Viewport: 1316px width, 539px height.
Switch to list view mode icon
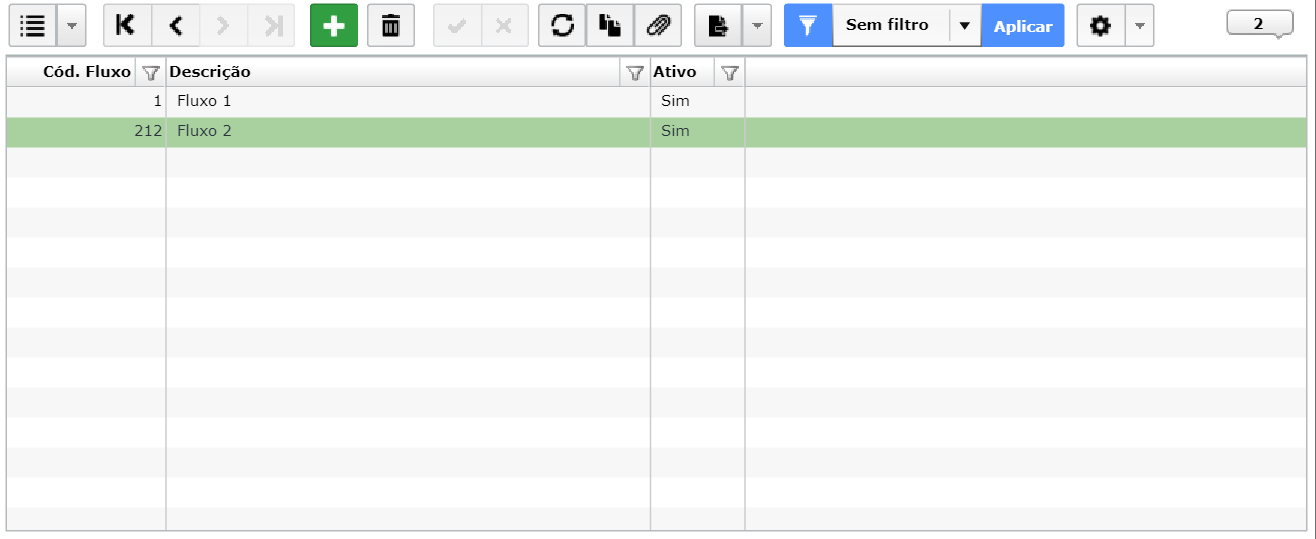(33, 26)
